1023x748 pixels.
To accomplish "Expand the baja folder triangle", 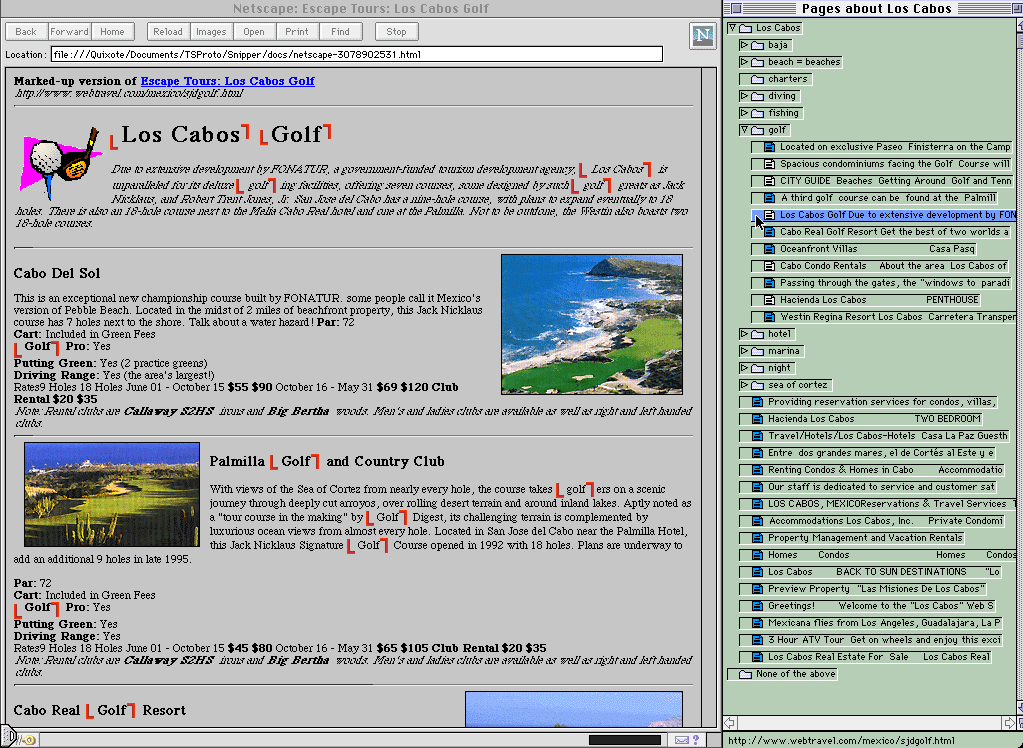I will click(x=744, y=45).
